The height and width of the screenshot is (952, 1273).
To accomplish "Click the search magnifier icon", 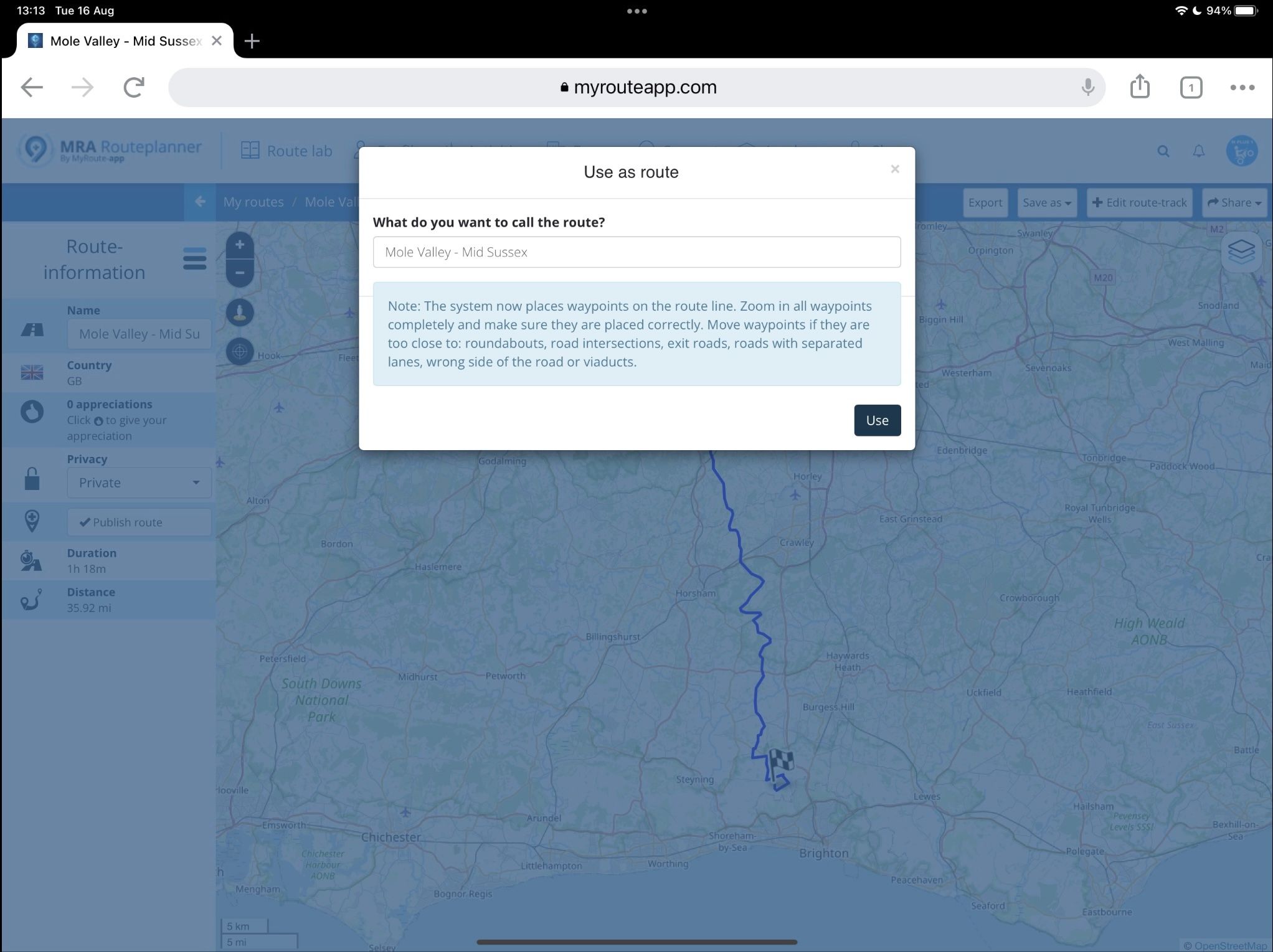I will [1163, 151].
